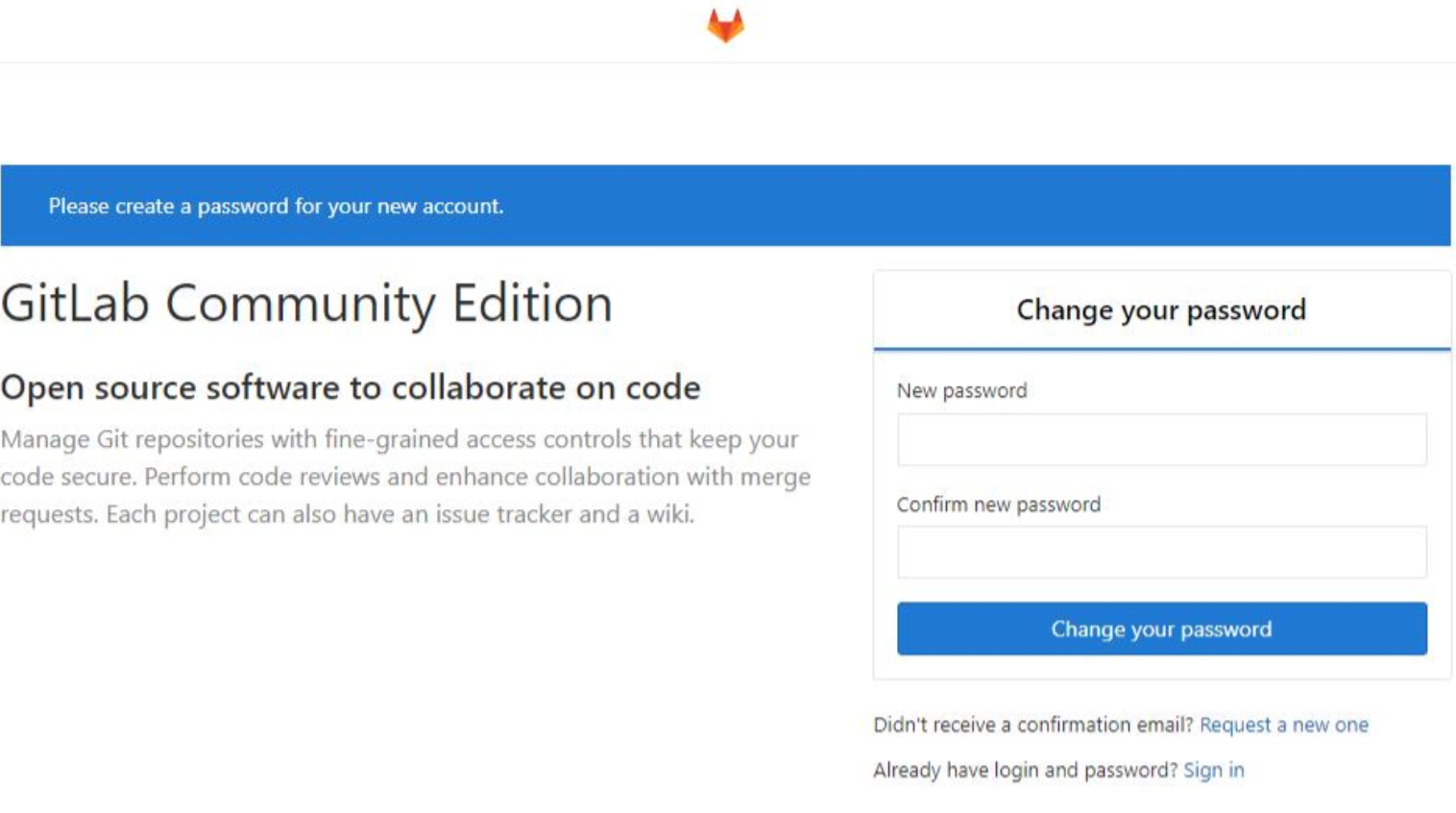Focus the Confirm new password field
This screenshot has height=813, width=1456.
coord(1161,552)
